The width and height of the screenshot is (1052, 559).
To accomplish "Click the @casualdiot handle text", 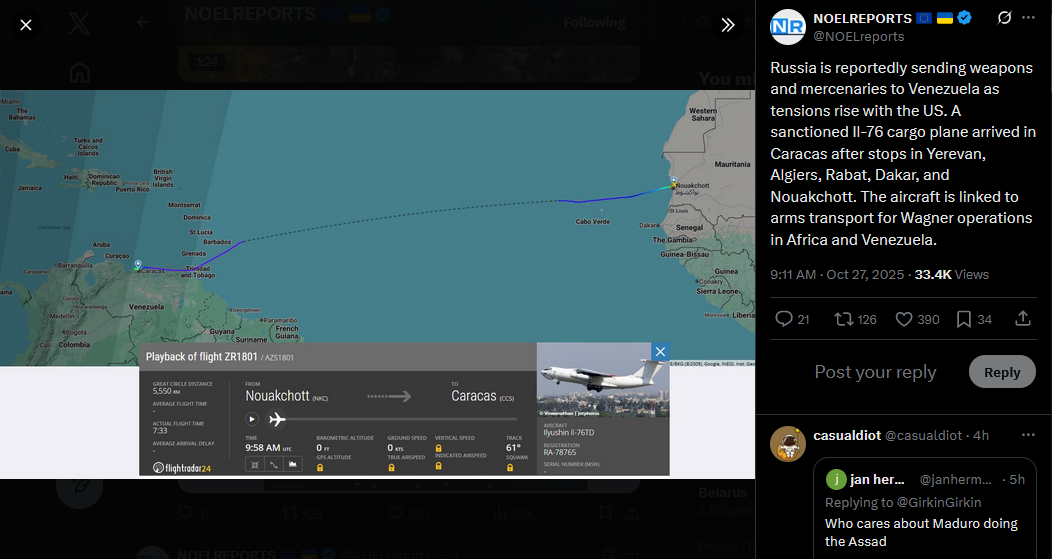I will pyautogui.click(x=923, y=436).
